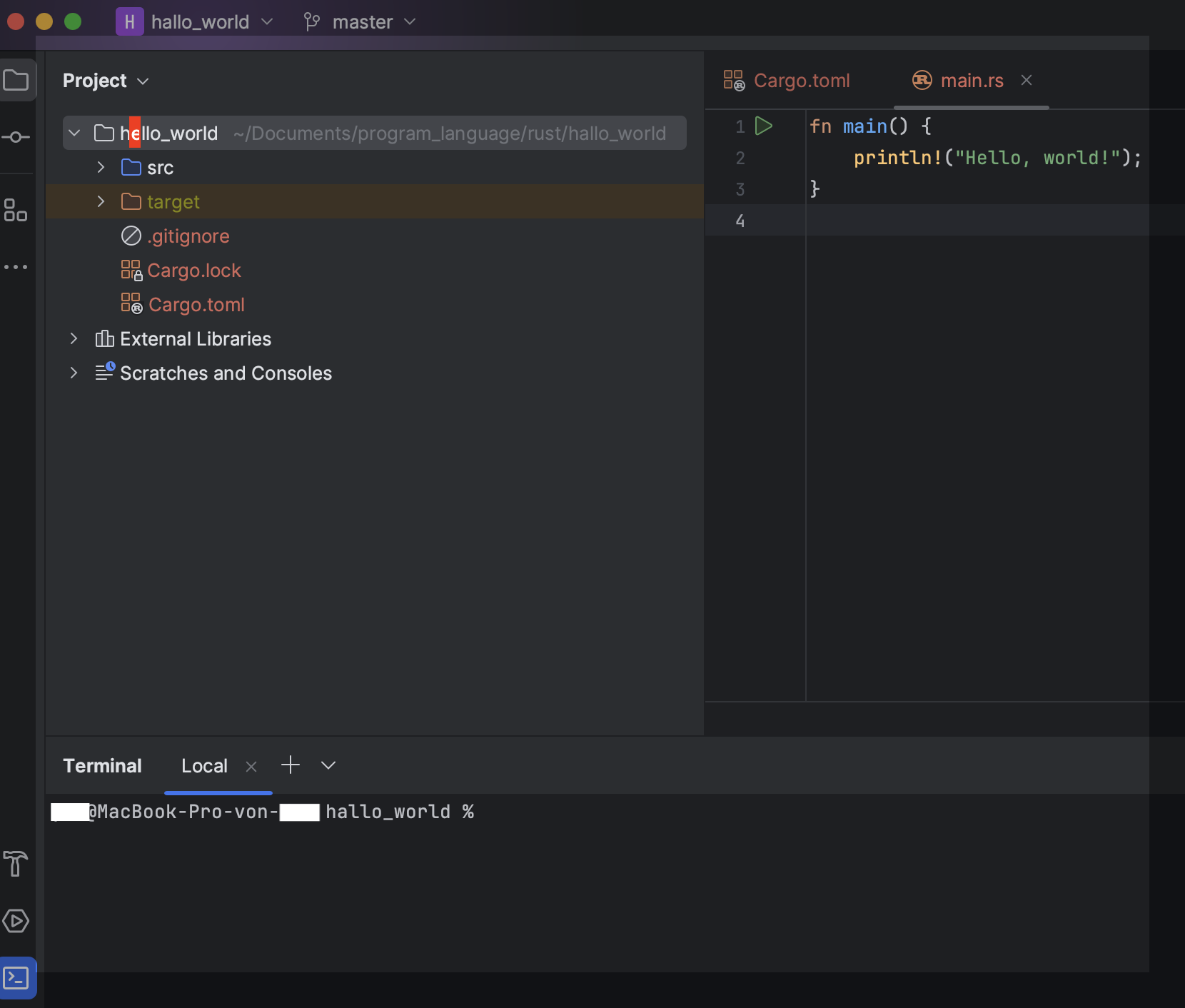
Task: Click the terminal prompt line
Action: (263, 812)
